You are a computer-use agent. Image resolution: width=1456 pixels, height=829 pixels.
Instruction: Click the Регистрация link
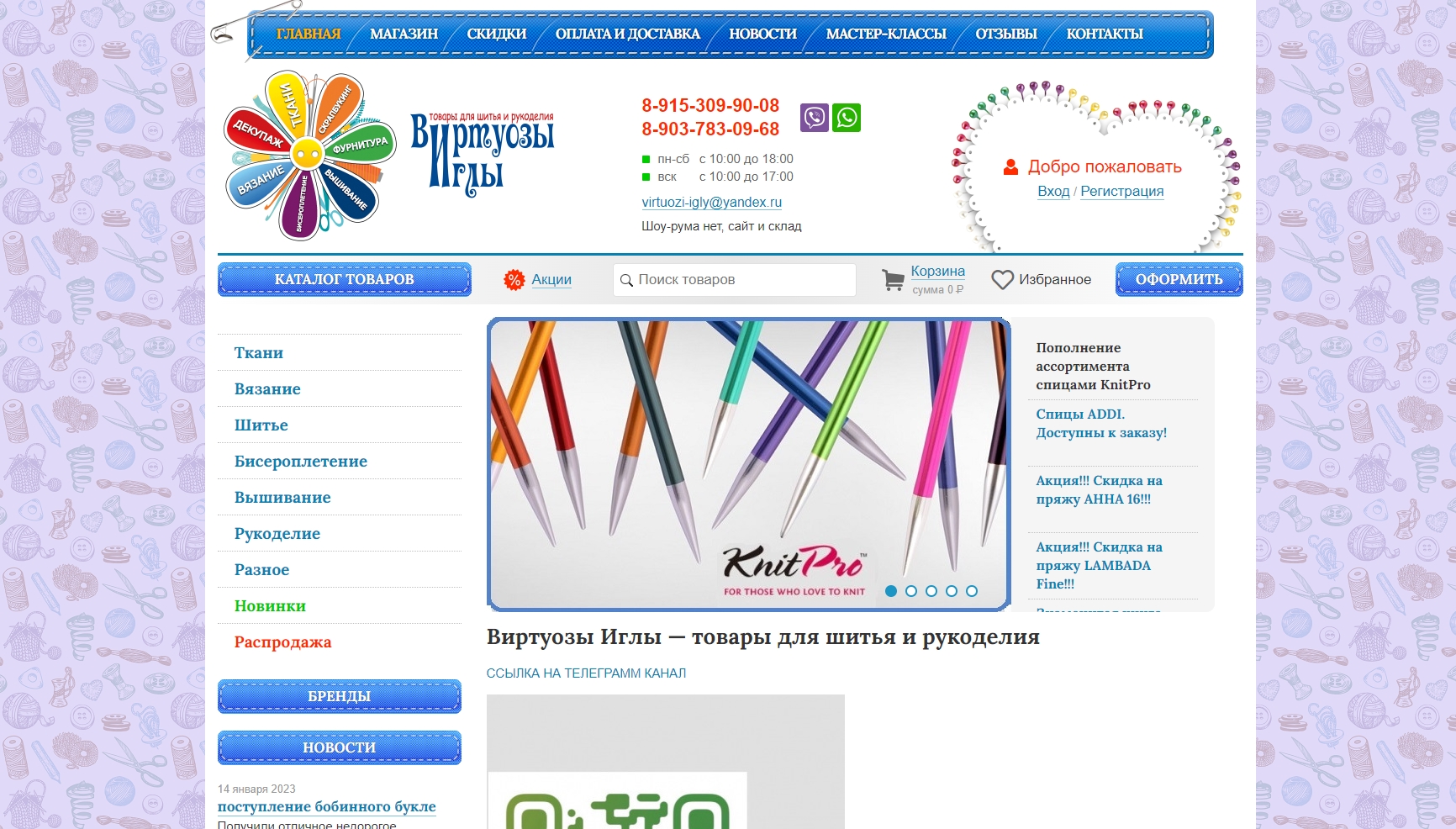(1122, 192)
